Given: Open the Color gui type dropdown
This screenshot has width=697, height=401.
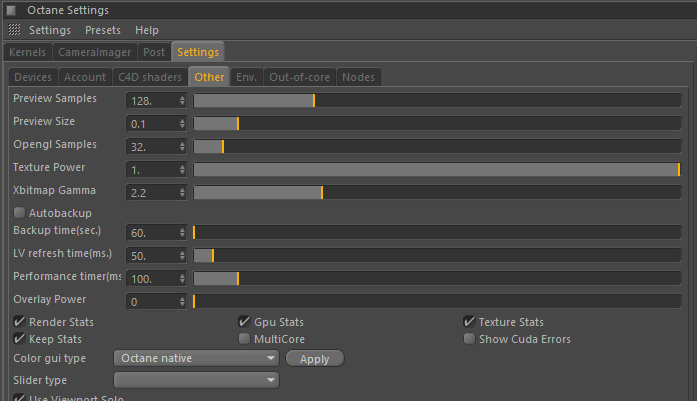Looking at the screenshot, I should [197, 358].
